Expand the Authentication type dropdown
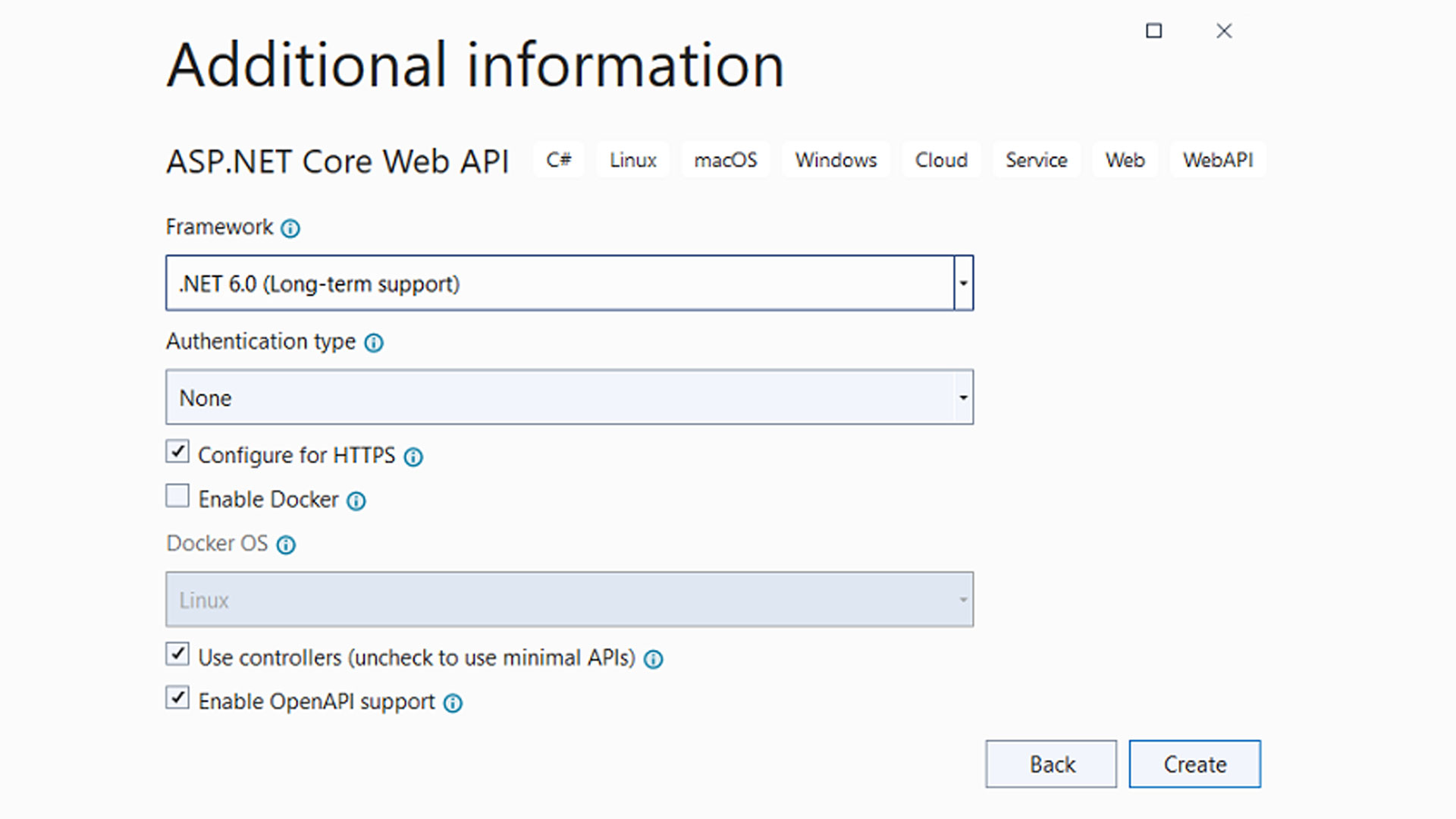Image resolution: width=1456 pixels, height=819 pixels. 962,397
